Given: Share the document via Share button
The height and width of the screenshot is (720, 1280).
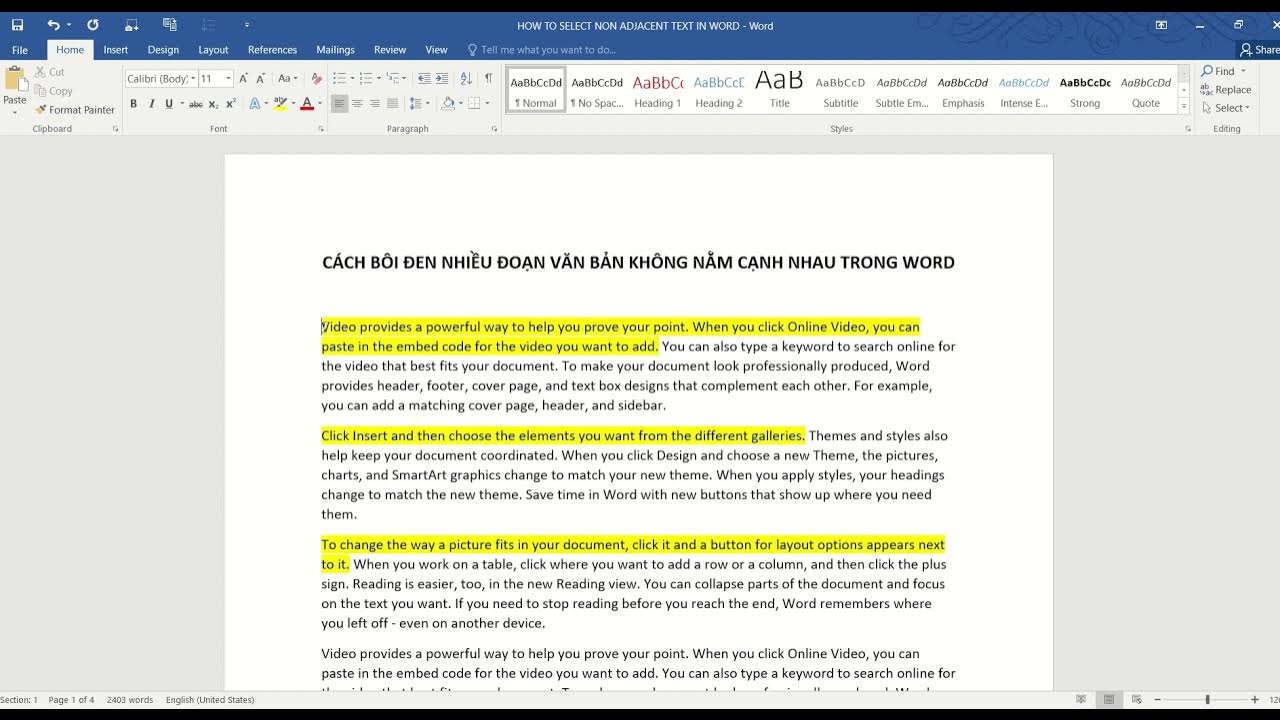Looking at the screenshot, I should pyautogui.click(x=1259, y=50).
